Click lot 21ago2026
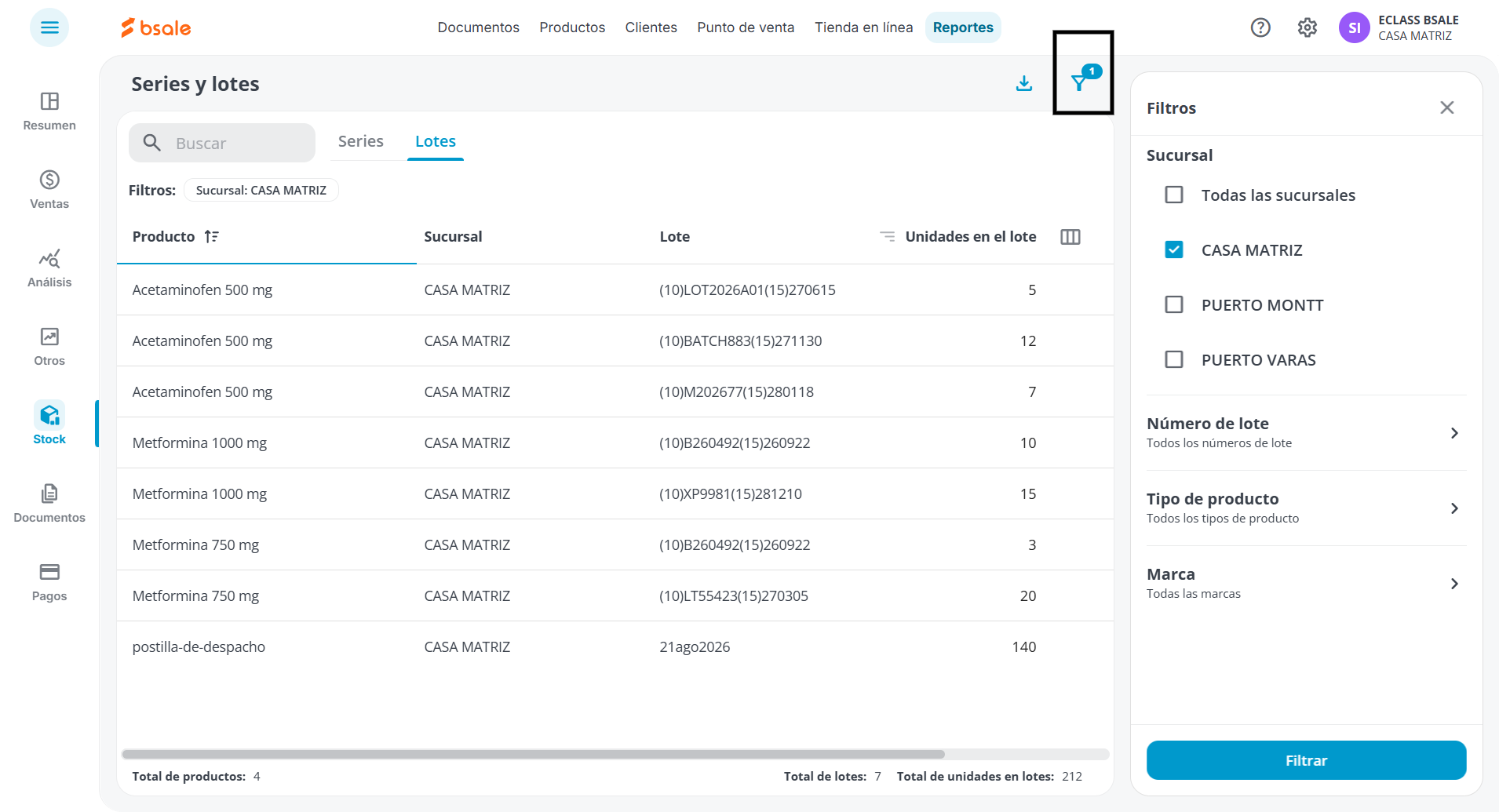Screen dimensions: 1499x812 (x=695, y=647)
